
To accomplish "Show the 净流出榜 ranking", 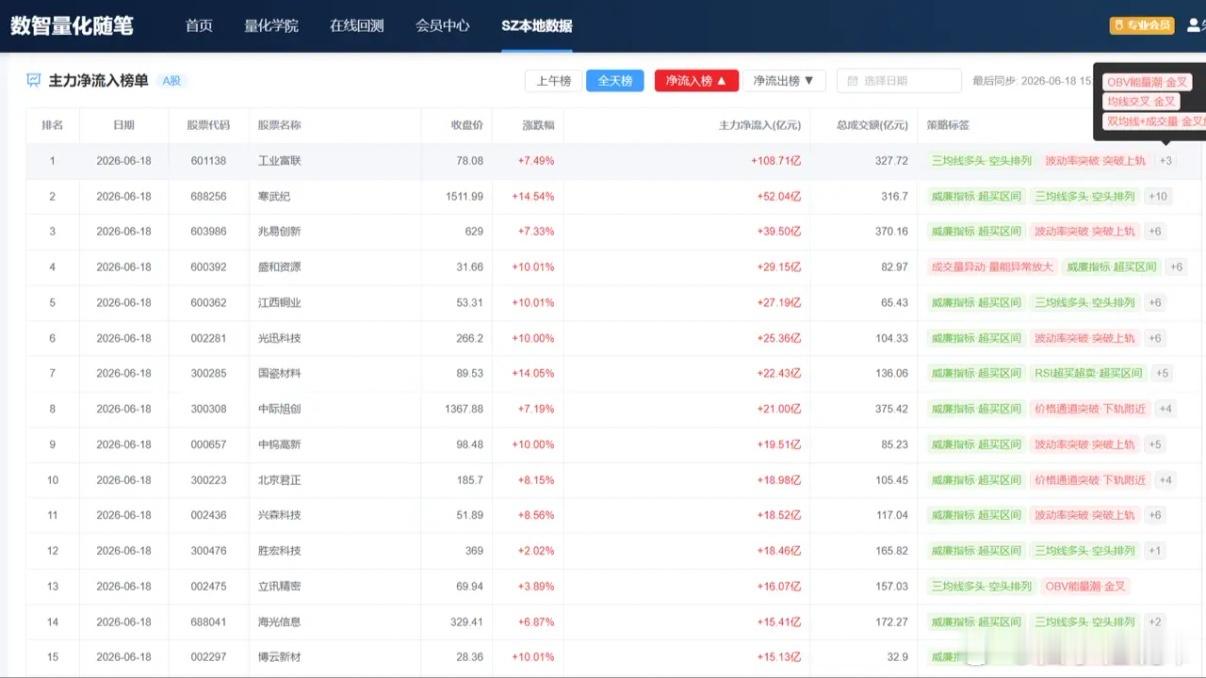I will [784, 81].
